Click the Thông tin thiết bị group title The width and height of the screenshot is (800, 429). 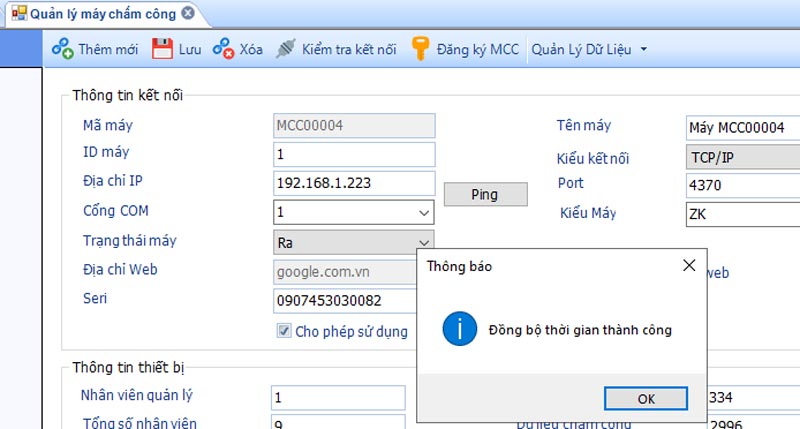[x=128, y=367]
